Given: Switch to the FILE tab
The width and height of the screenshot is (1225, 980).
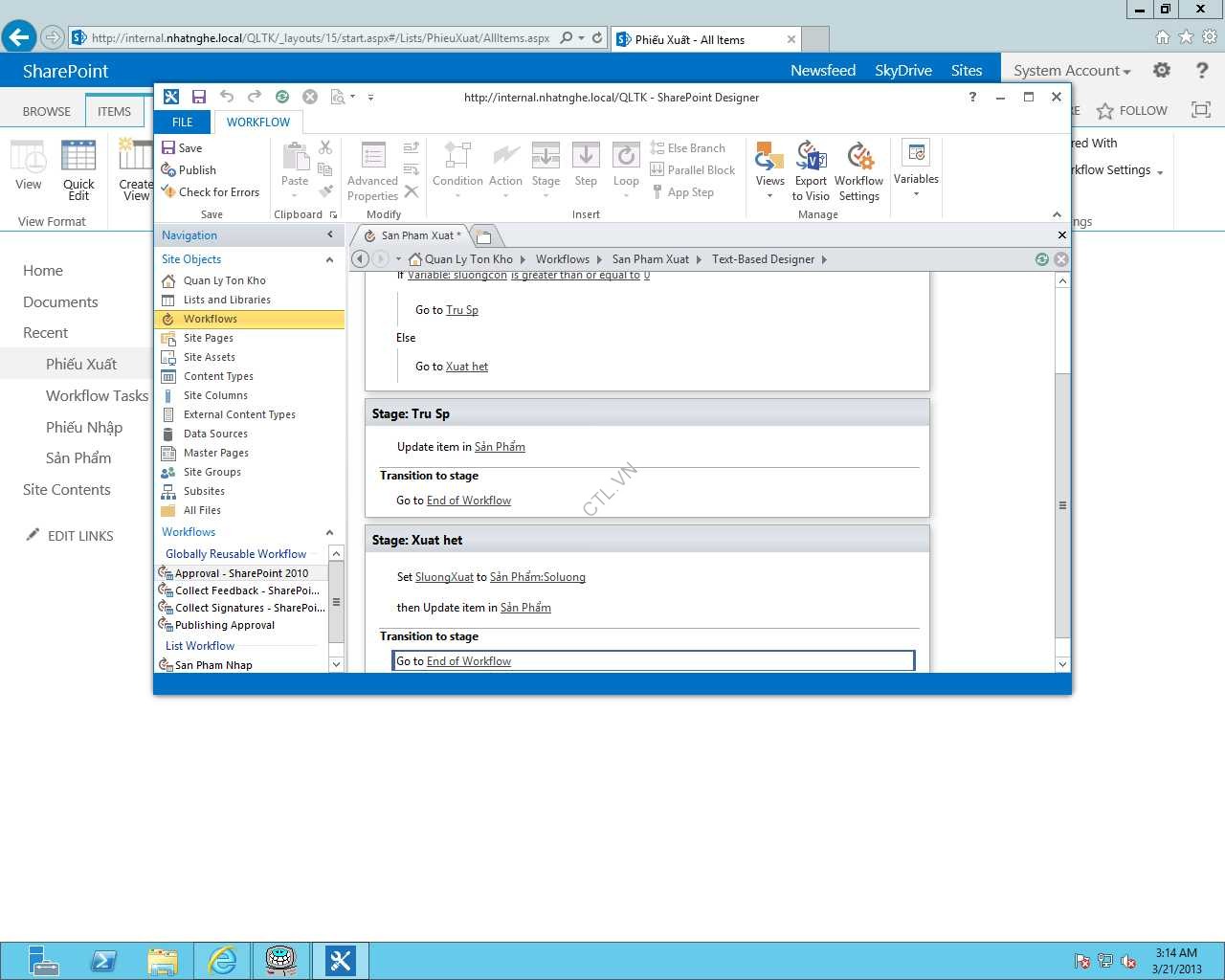Looking at the screenshot, I should click(x=182, y=122).
